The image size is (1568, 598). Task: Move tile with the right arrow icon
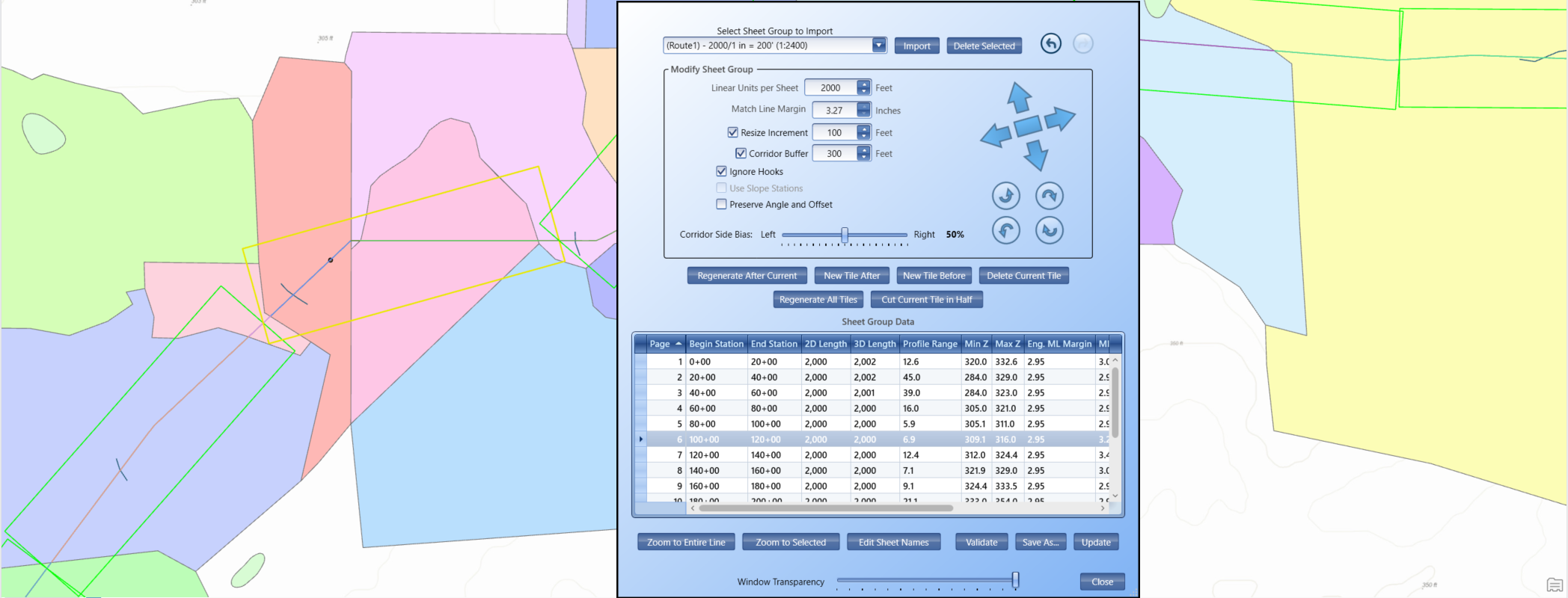tap(1059, 118)
